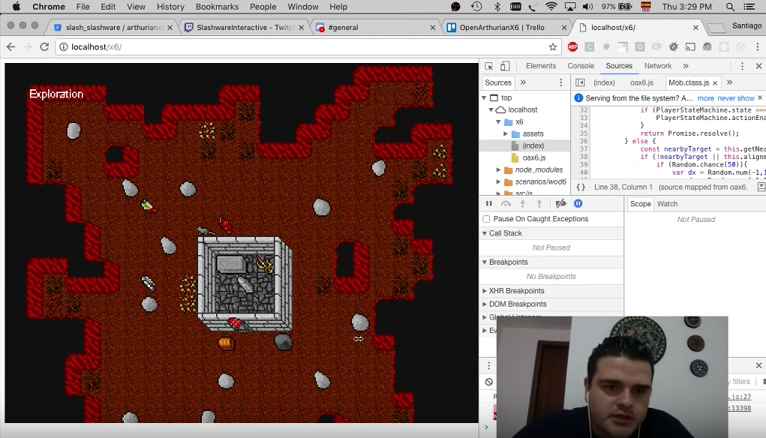This screenshot has height=438, width=766.
Task: Click the localhost address bar
Action: pos(300,46)
